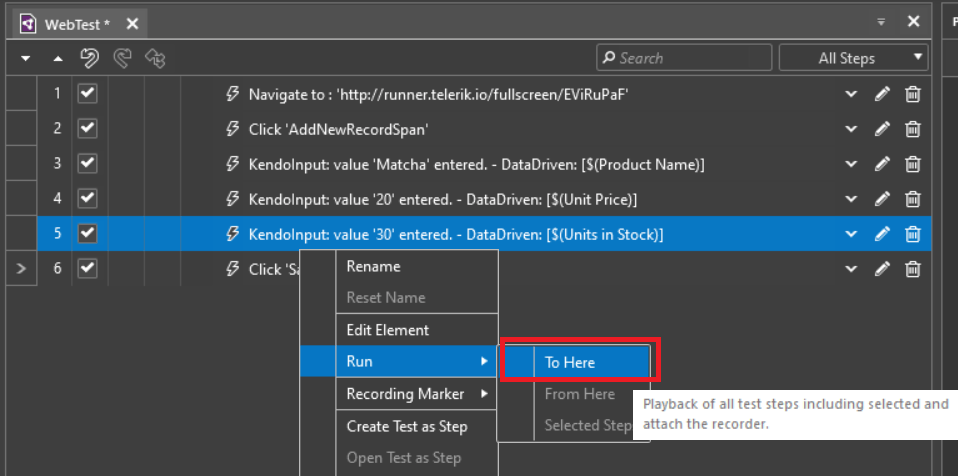Open the All Steps filter dropdown
This screenshot has height=476, width=958.
(854, 58)
